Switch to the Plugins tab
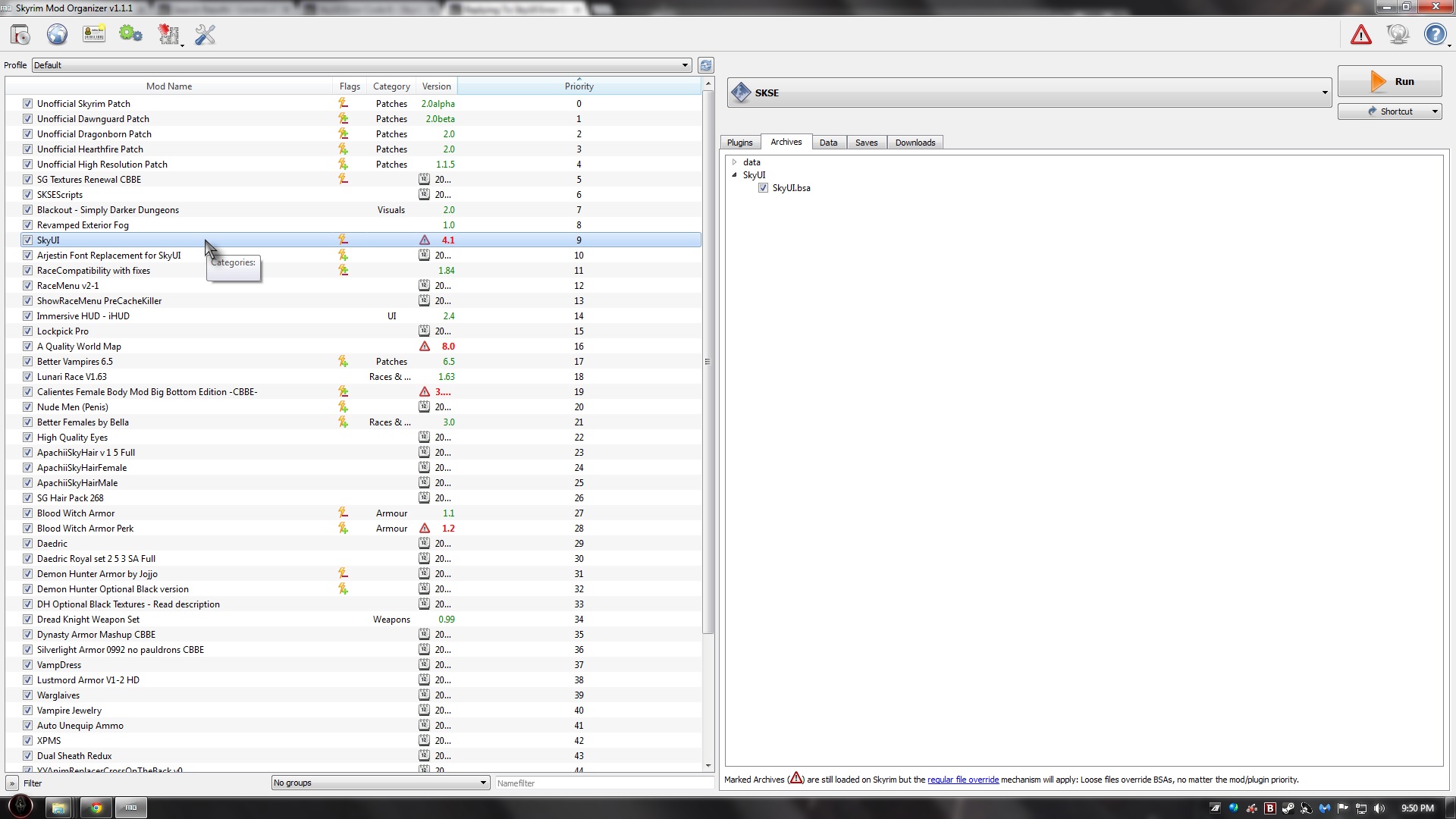This screenshot has width=1456, height=819. (739, 143)
